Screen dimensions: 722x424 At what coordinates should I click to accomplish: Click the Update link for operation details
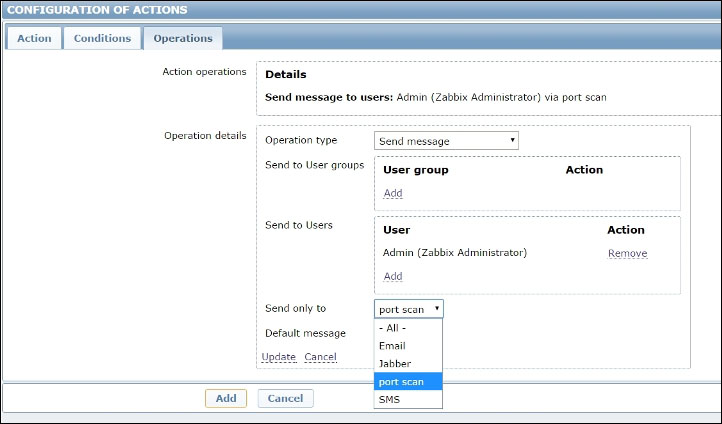[278, 357]
